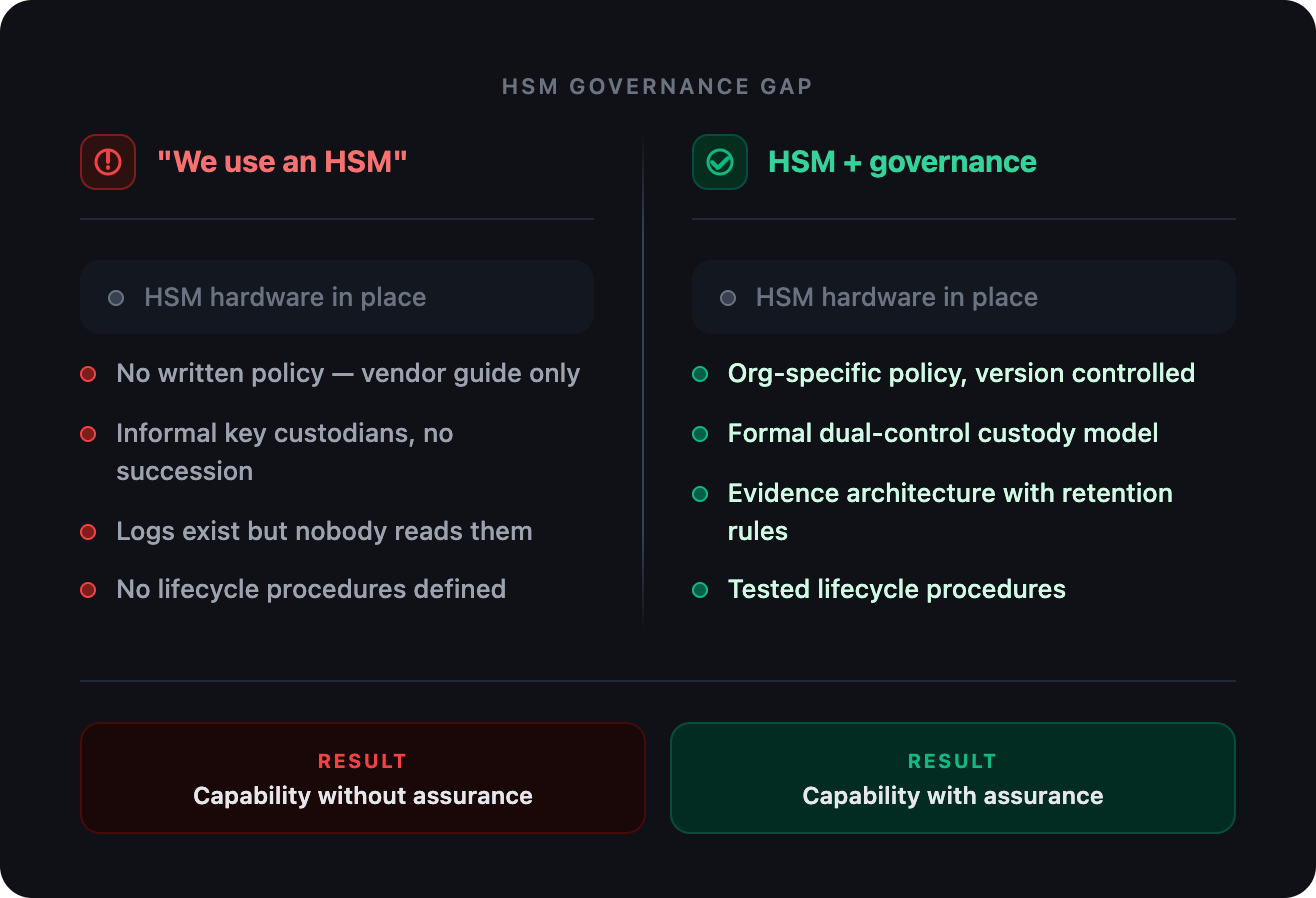The image size is (1316, 898).
Task: Click "Org-specific policy, version controlled" item
Action: (x=961, y=373)
